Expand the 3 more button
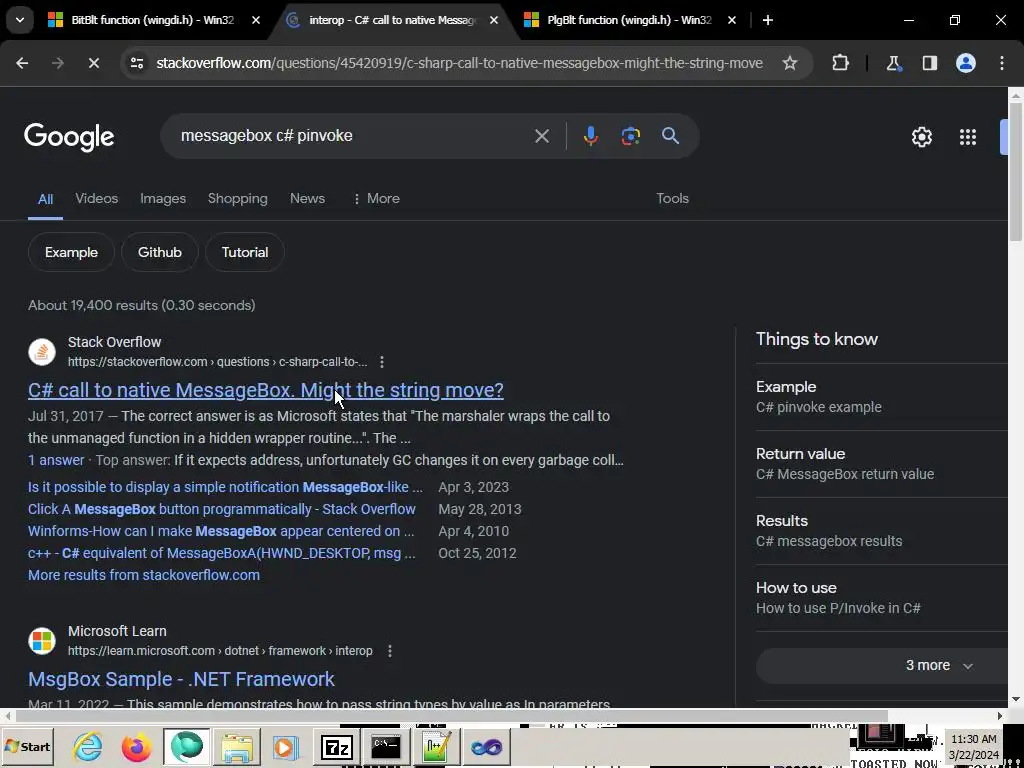1024x768 pixels. (x=882, y=665)
